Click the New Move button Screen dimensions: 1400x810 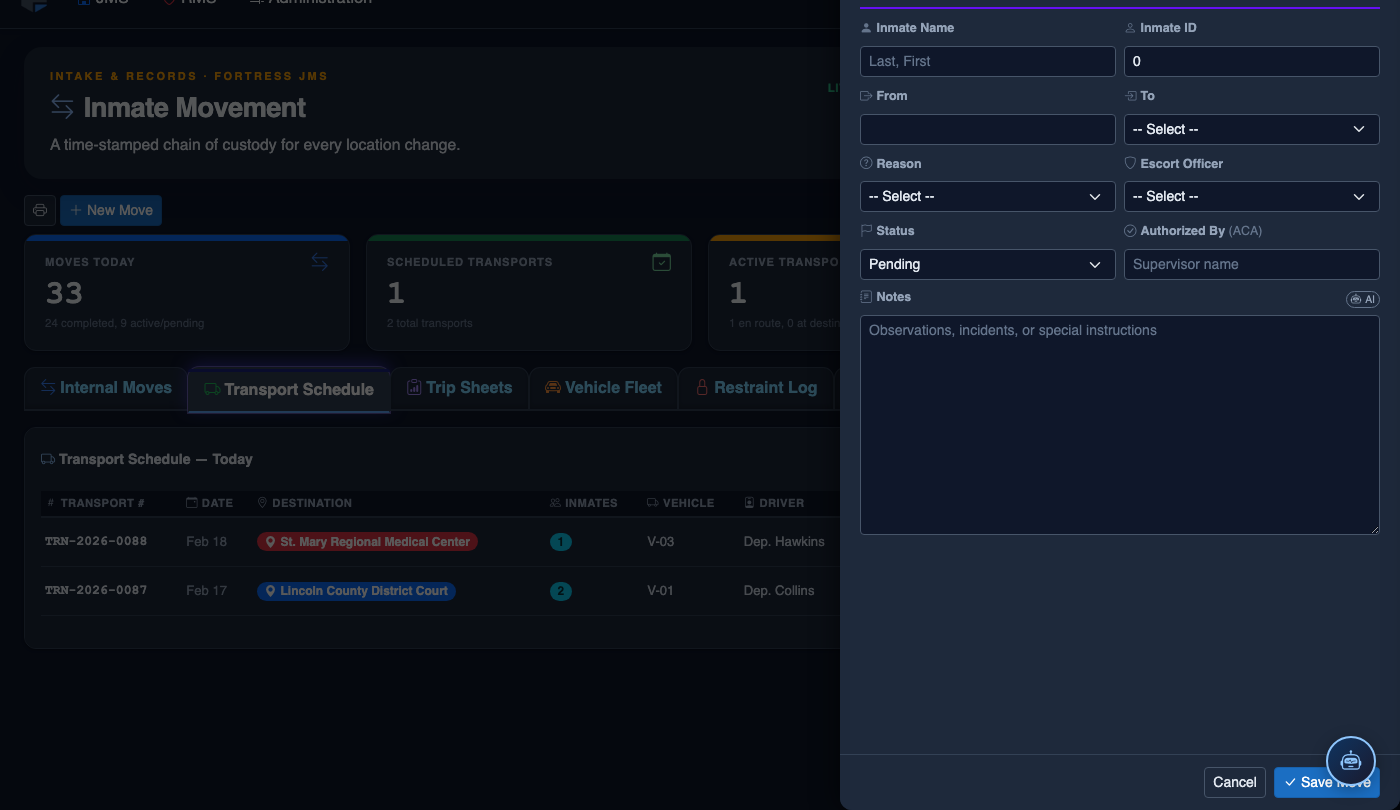[x=111, y=210]
